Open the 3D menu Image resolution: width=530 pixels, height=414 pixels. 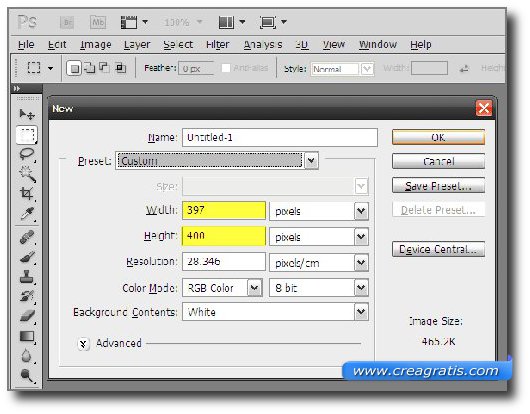[x=302, y=45]
